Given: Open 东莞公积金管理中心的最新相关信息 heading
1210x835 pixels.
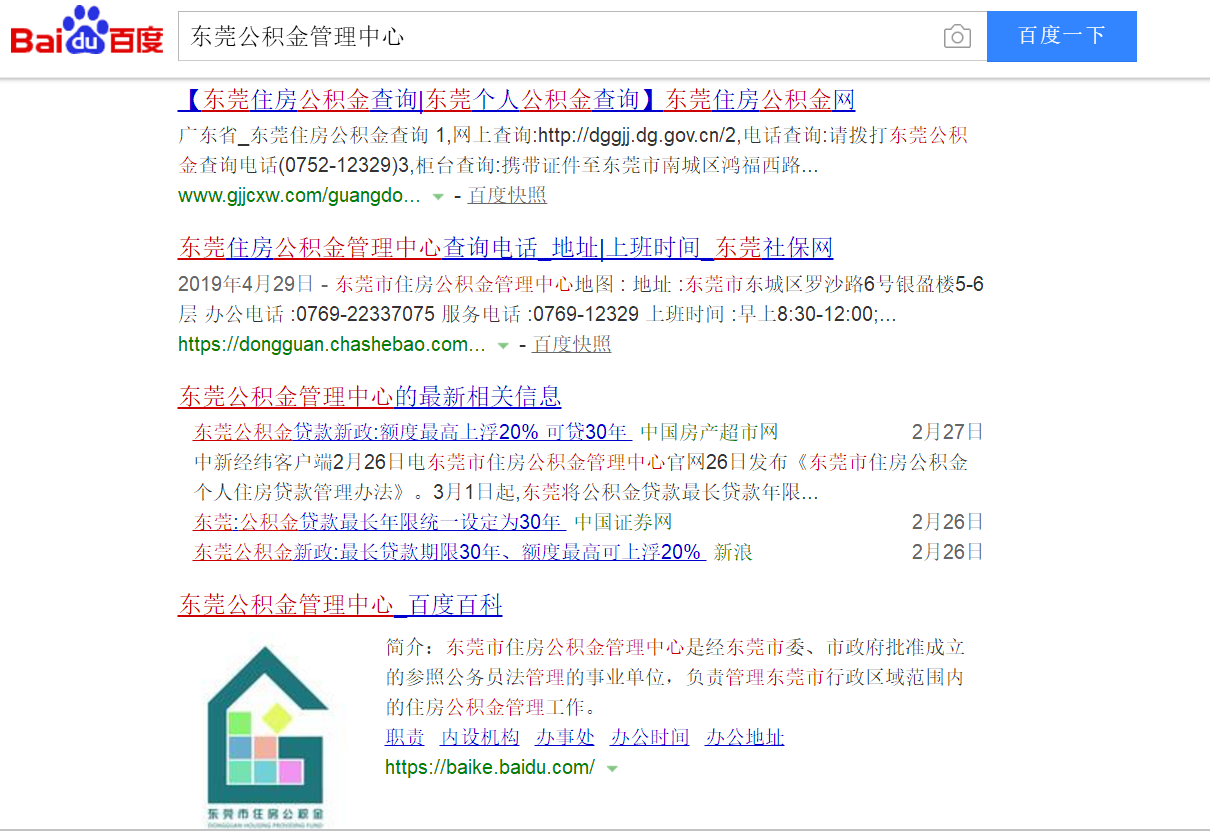Looking at the screenshot, I should coord(369,396).
